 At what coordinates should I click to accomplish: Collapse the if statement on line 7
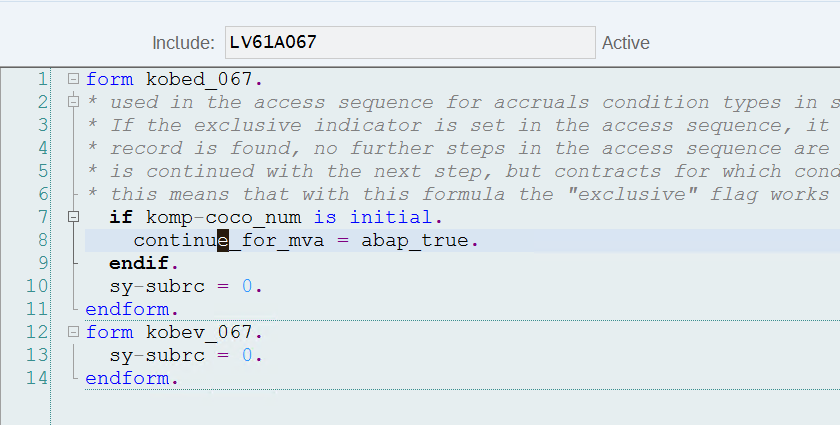click(x=72, y=217)
